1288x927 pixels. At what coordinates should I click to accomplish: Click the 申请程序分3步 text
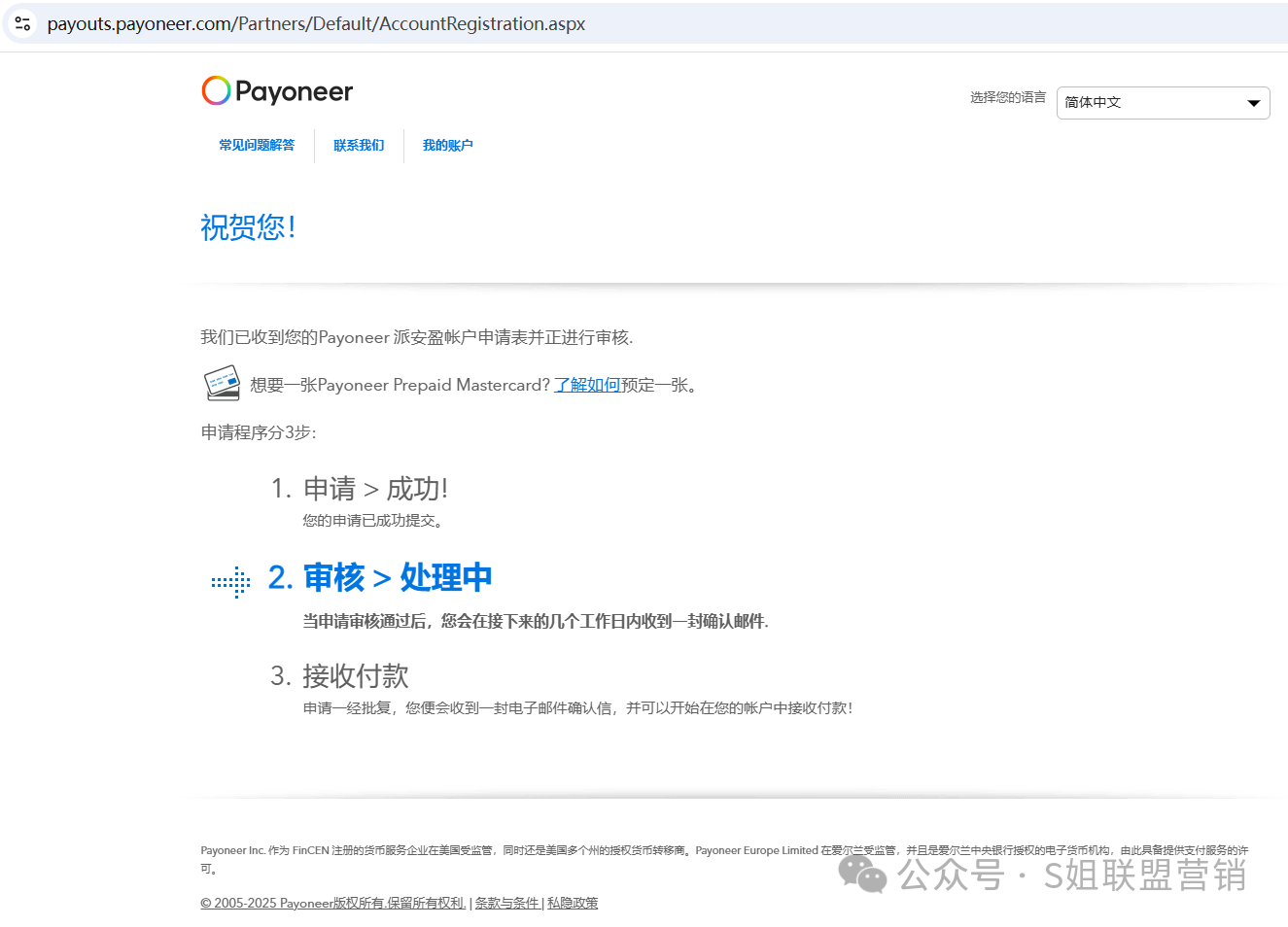click(x=259, y=432)
